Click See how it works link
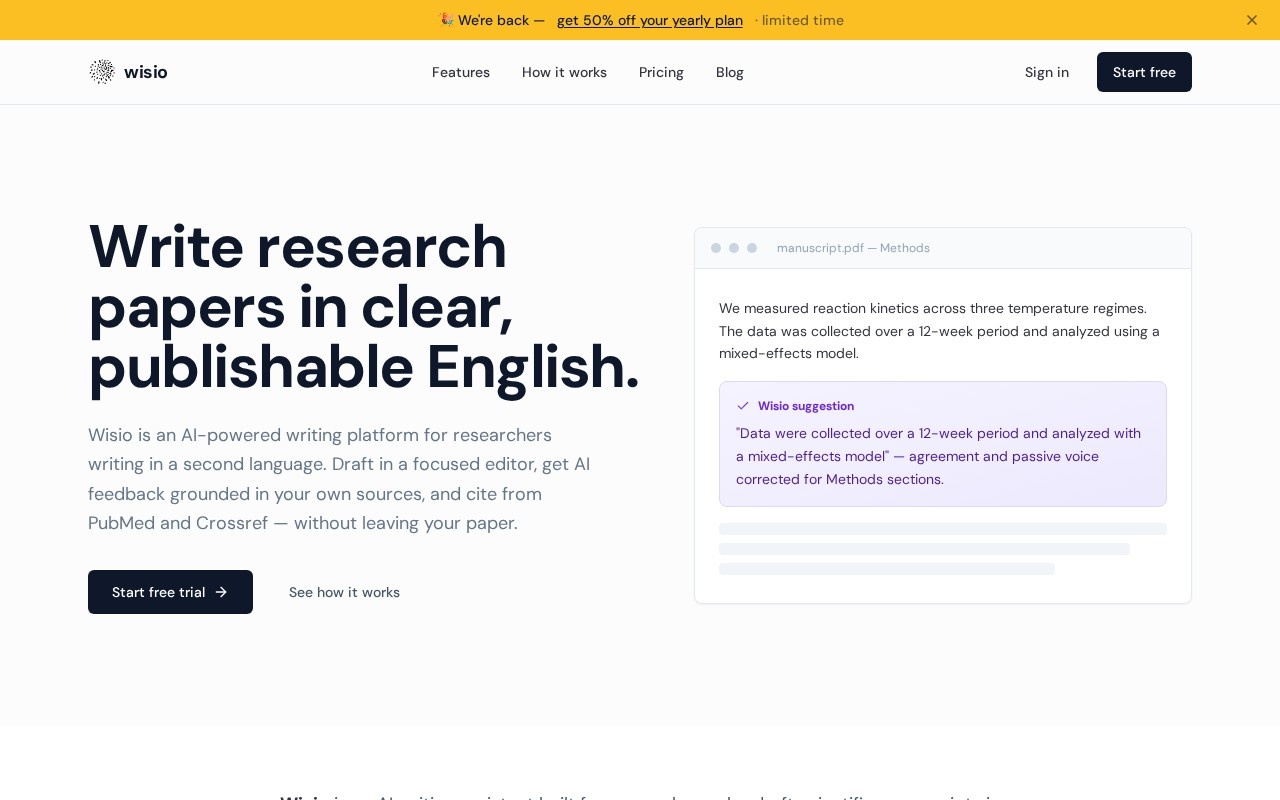 tap(344, 592)
